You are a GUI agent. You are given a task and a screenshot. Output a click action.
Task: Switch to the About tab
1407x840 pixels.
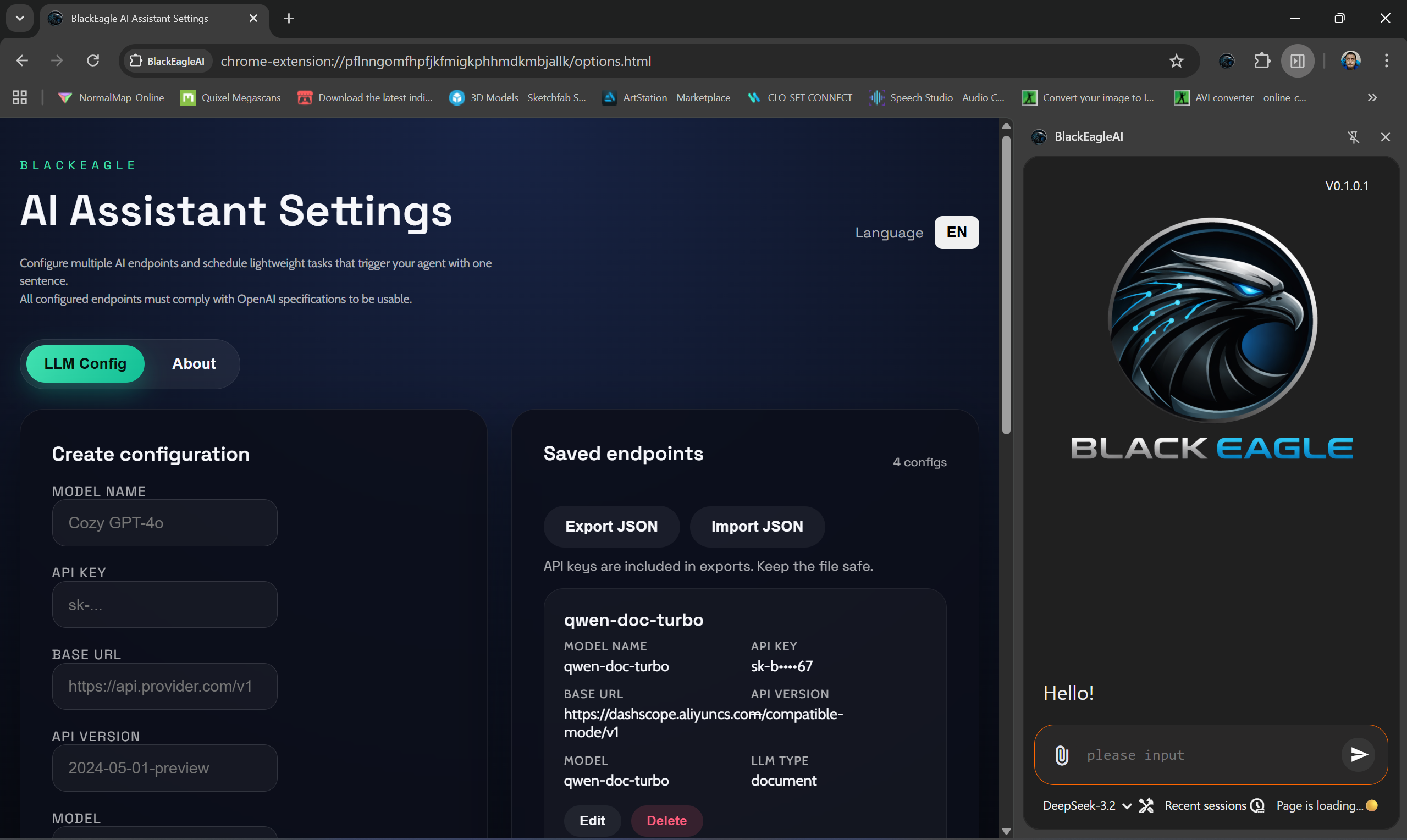coord(194,363)
